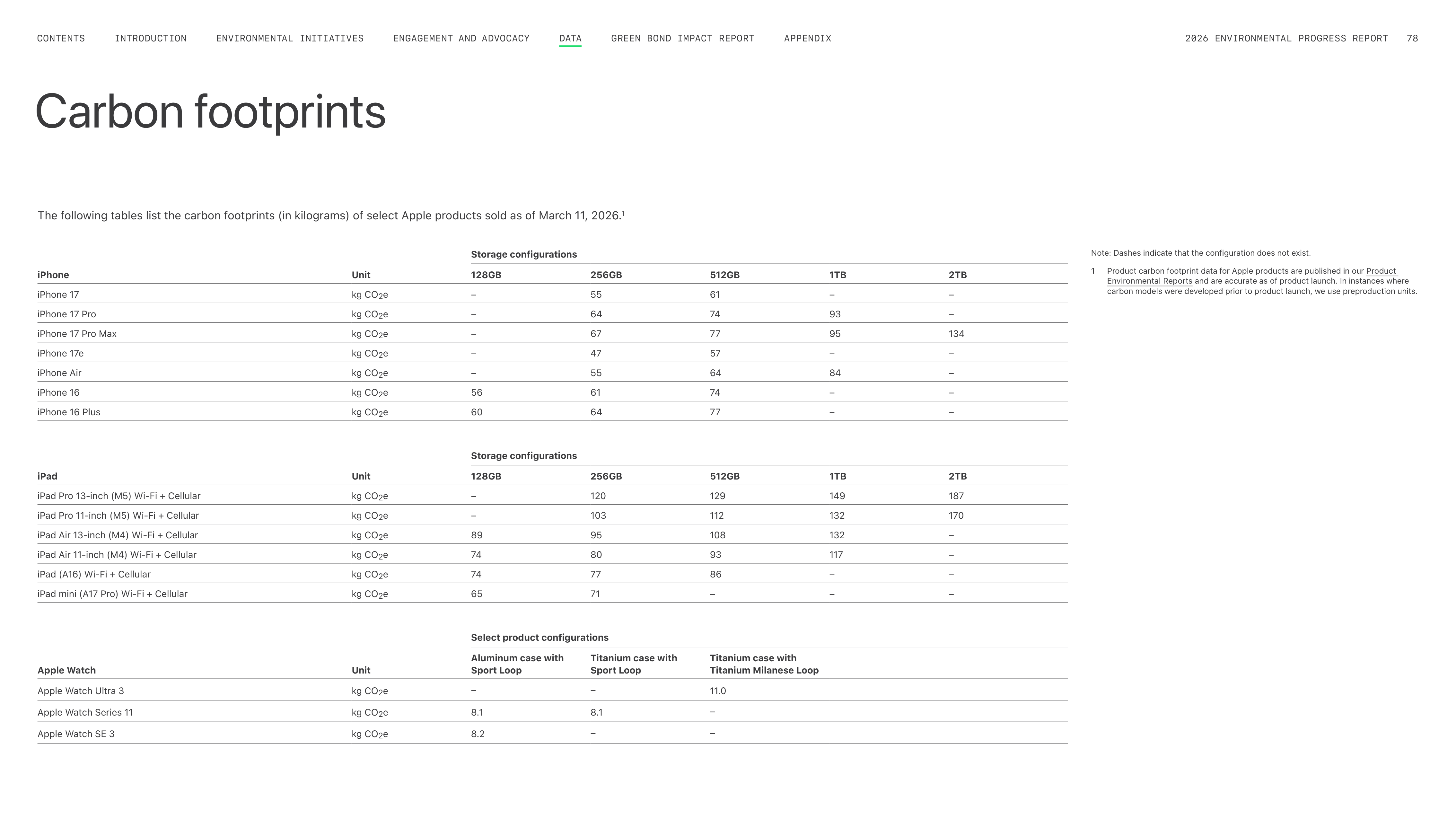
Task: Click value 86 in iPad (A16) row
Action: click(715, 574)
